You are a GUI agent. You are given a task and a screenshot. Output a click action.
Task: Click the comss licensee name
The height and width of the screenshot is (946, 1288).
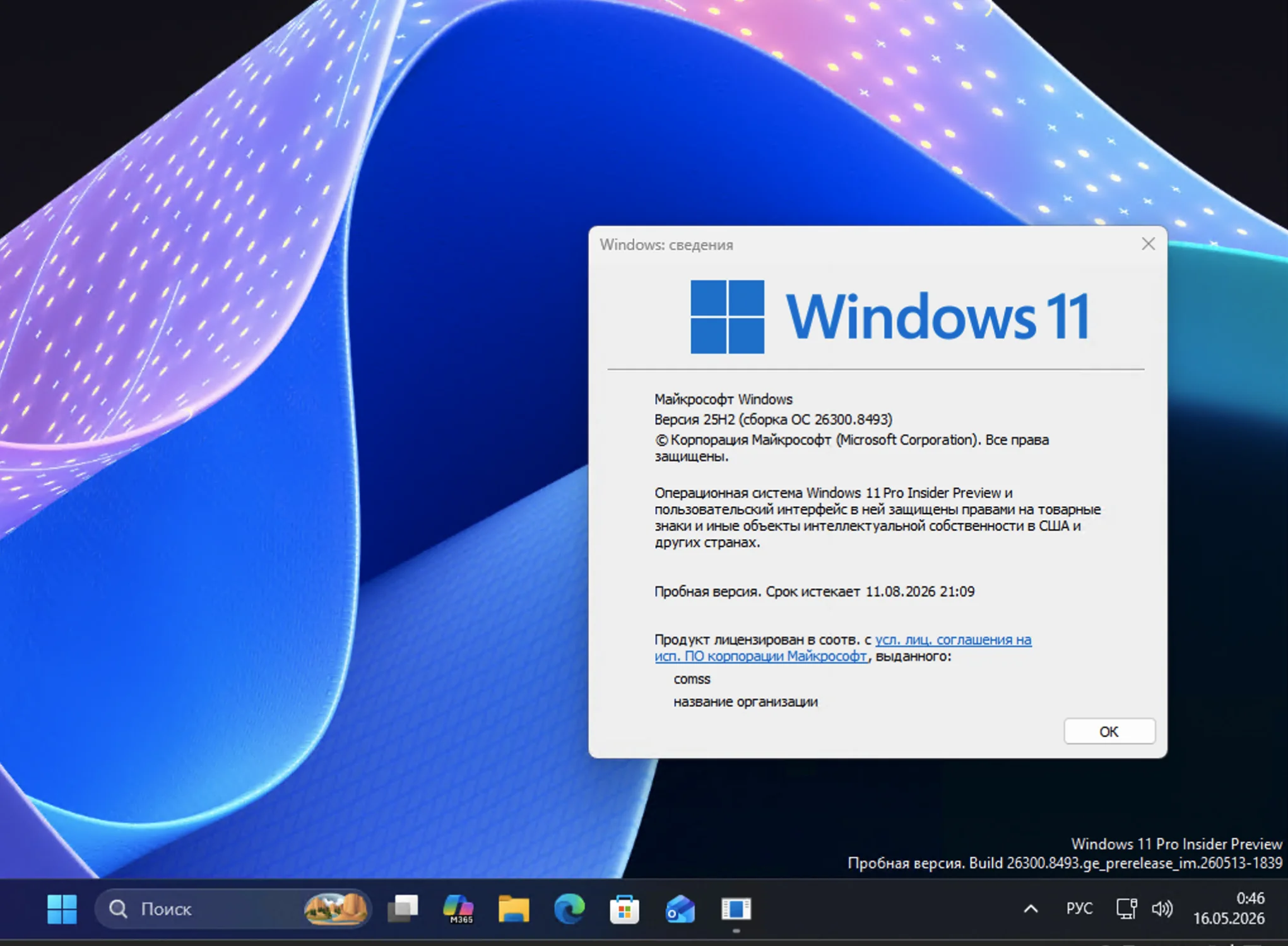pos(692,679)
